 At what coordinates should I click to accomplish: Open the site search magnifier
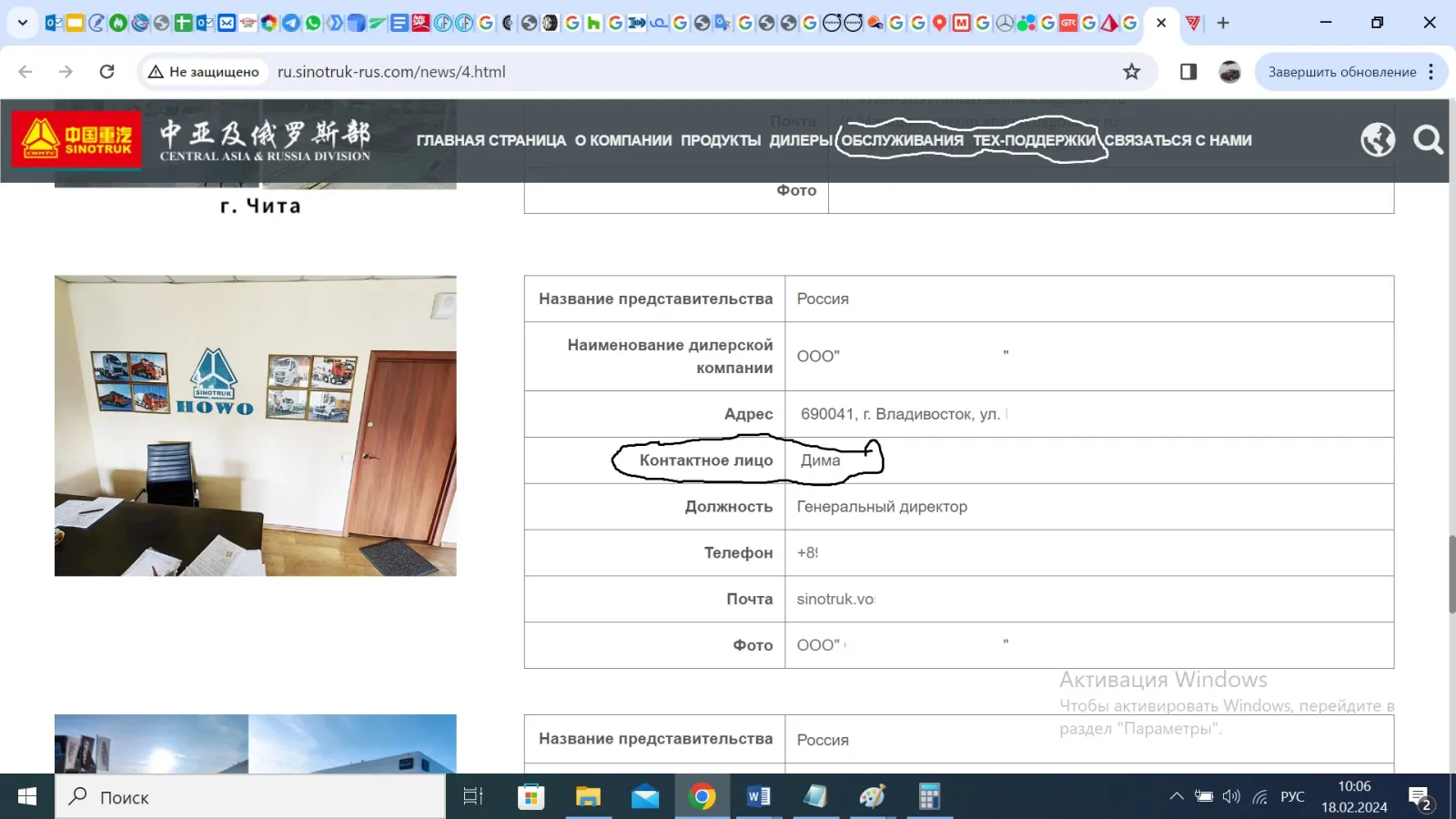point(1428,140)
